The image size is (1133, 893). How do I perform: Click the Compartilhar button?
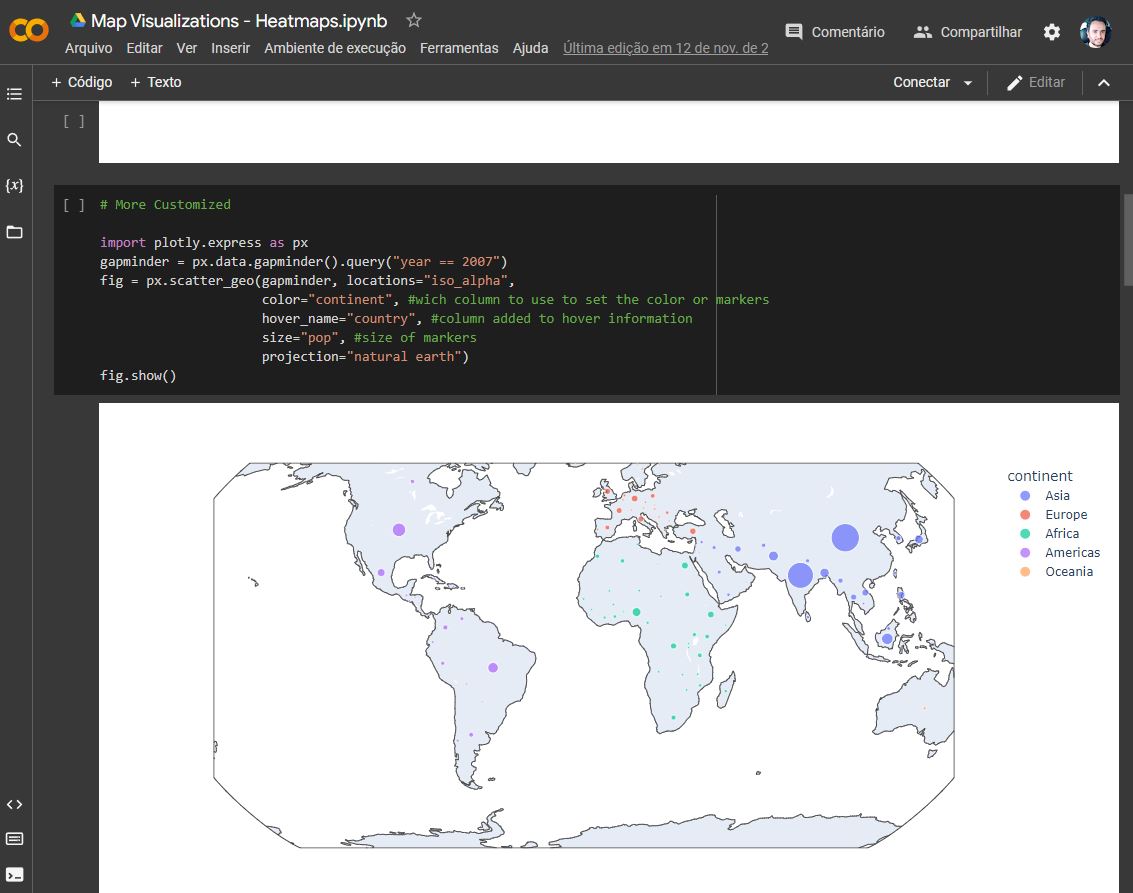point(967,32)
